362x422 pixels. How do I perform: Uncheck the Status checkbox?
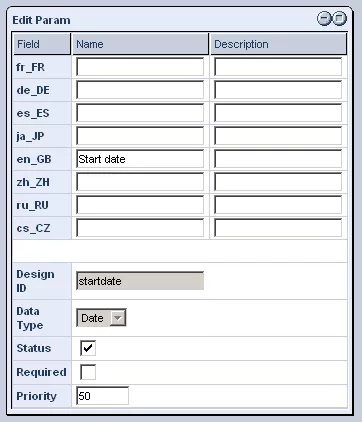[88, 348]
